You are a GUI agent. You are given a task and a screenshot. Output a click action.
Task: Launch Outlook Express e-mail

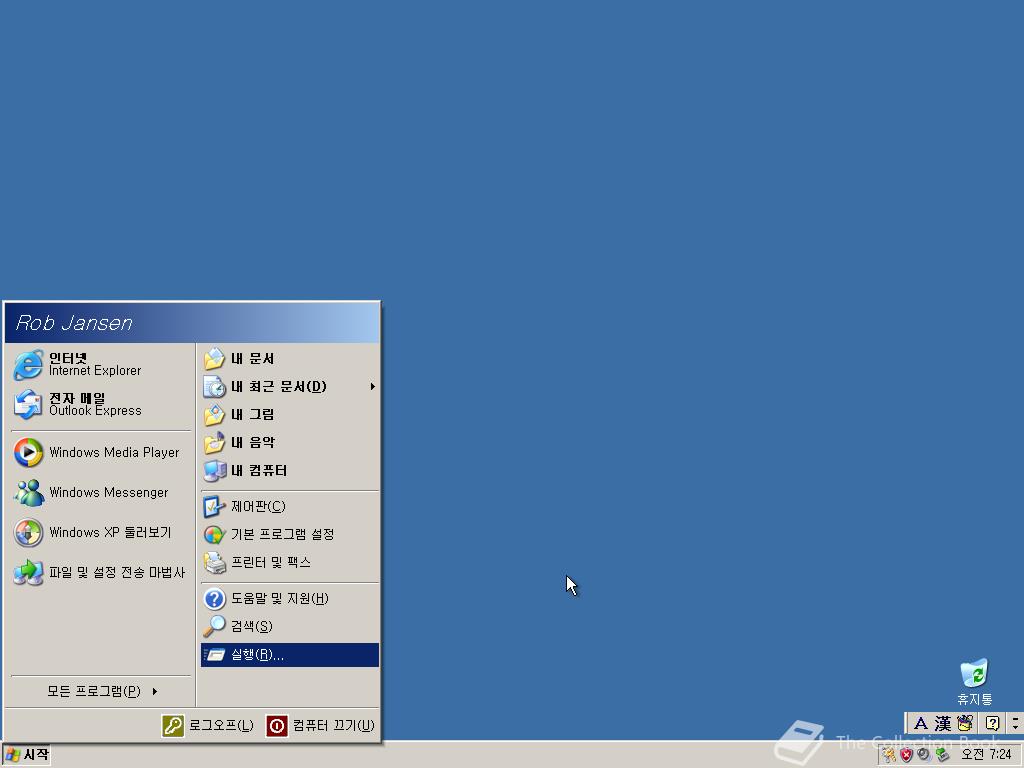pos(101,404)
